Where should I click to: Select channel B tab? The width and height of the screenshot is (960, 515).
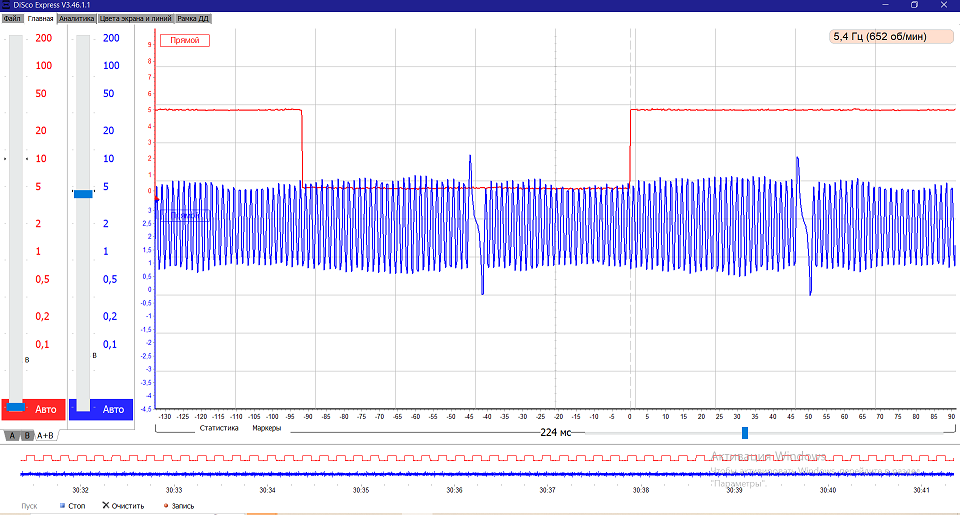(x=27, y=435)
